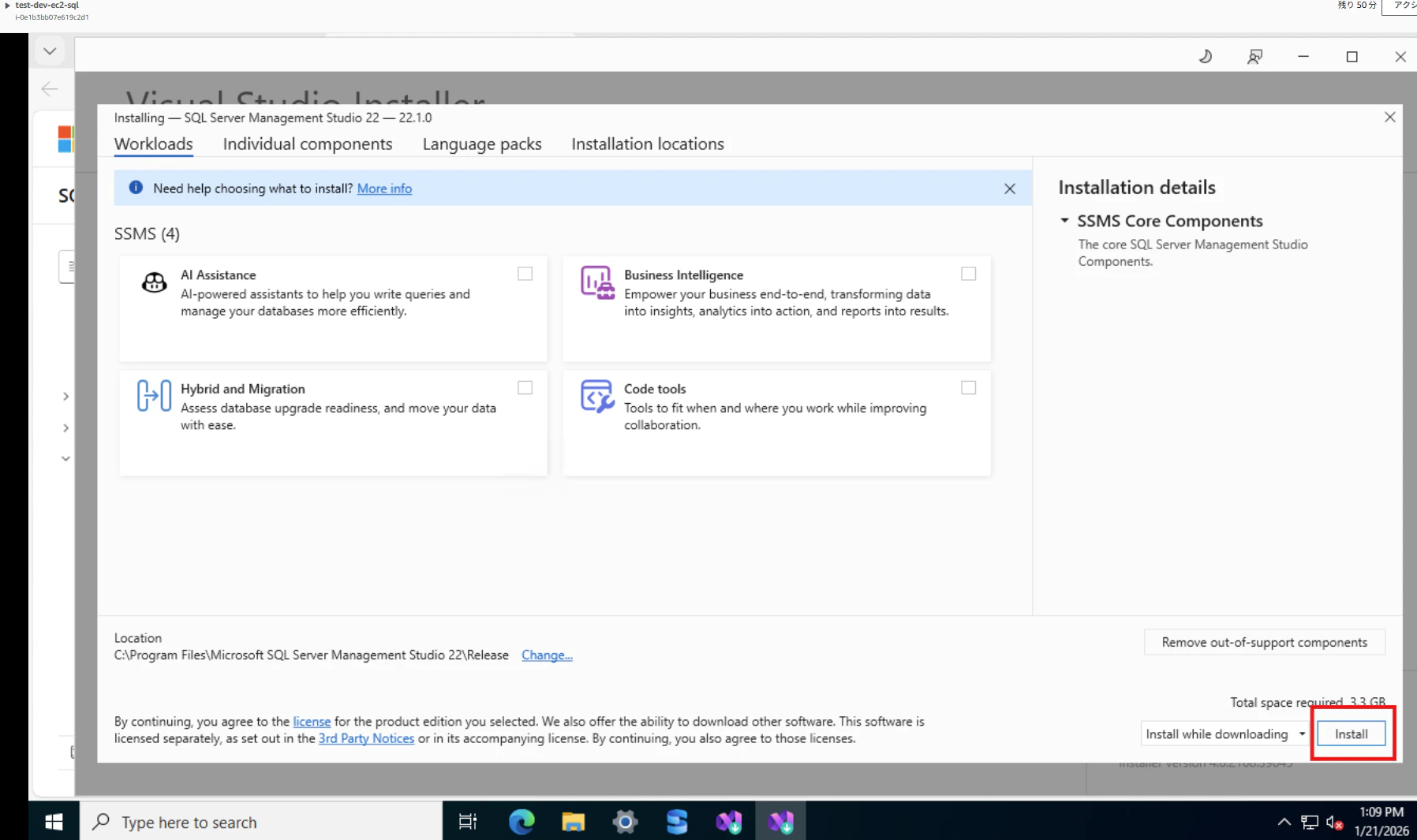The height and width of the screenshot is (840, 1417).
Task: Open Task View from the taskbar
Action: click(x=468, y=822)
